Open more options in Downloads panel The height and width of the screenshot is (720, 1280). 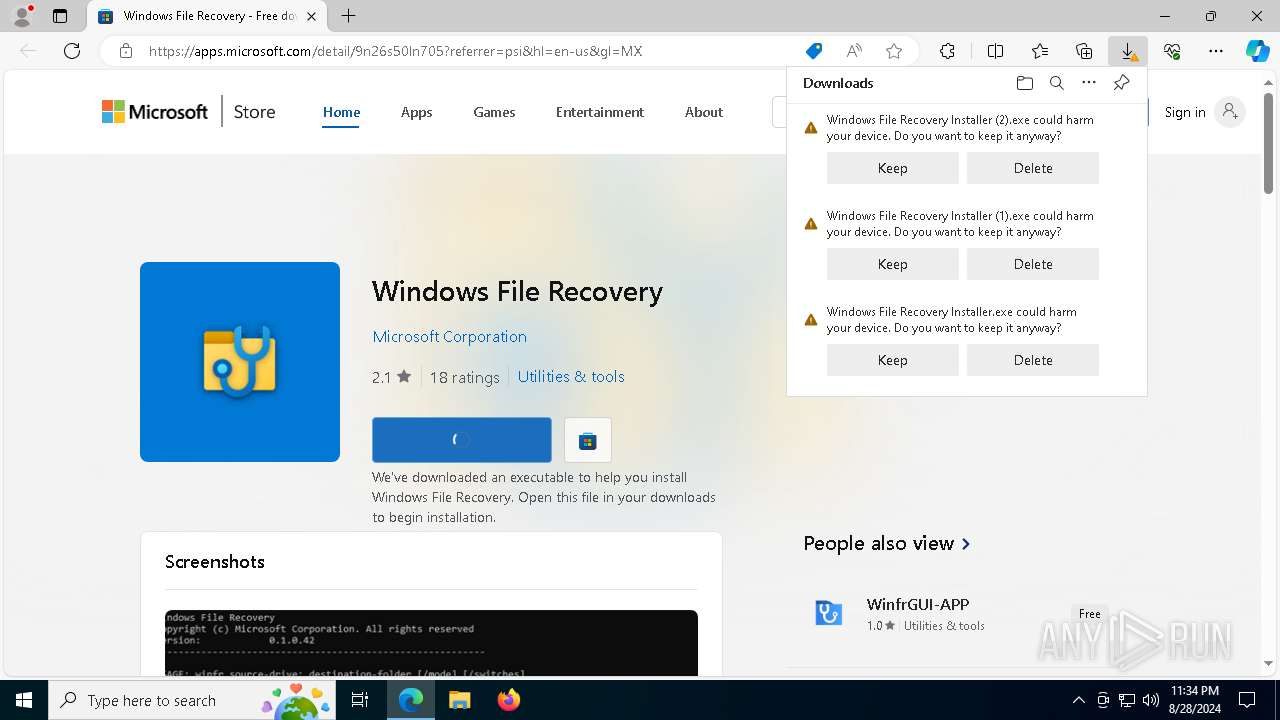tap(1089, 83)
